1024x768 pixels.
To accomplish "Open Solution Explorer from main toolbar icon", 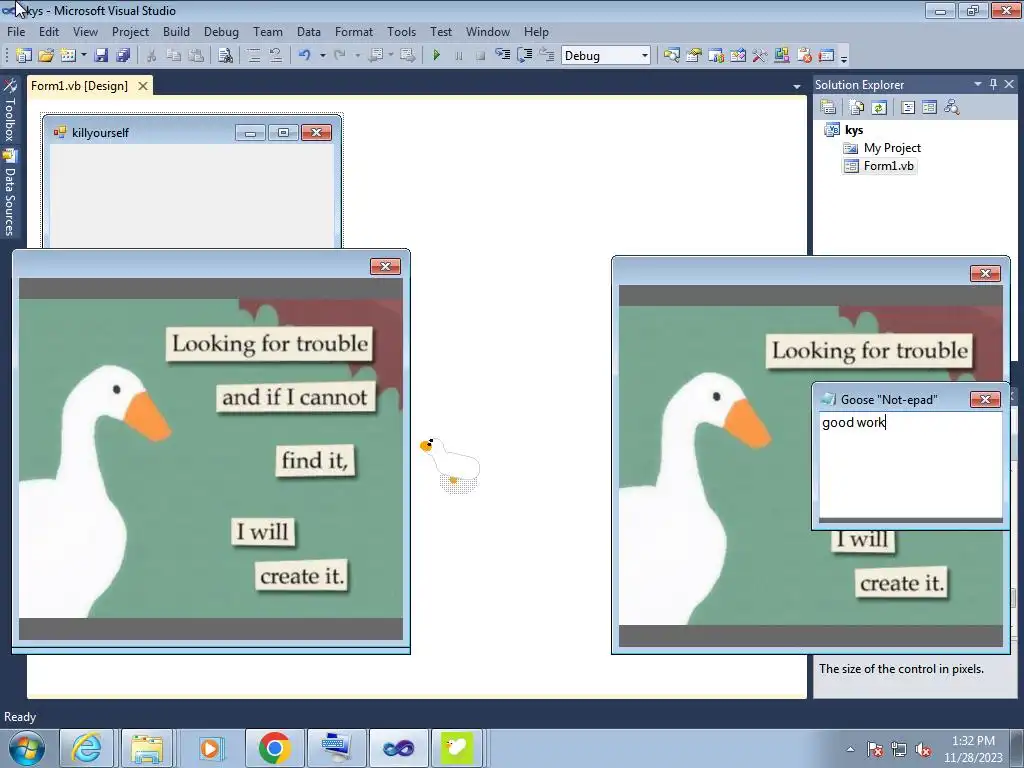I will tap(671, 56).
